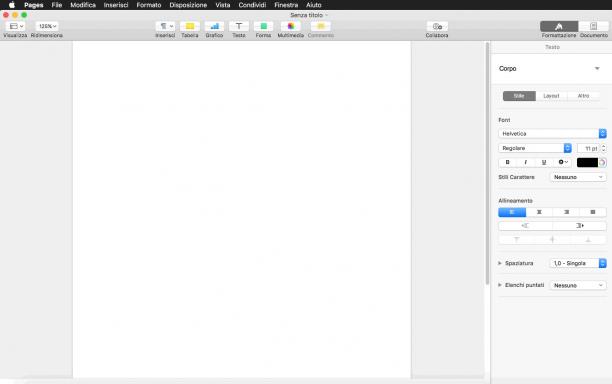Open the color wheel picker beside swatch
This screenshot has width=612, height=384.
tap(603, 162)
